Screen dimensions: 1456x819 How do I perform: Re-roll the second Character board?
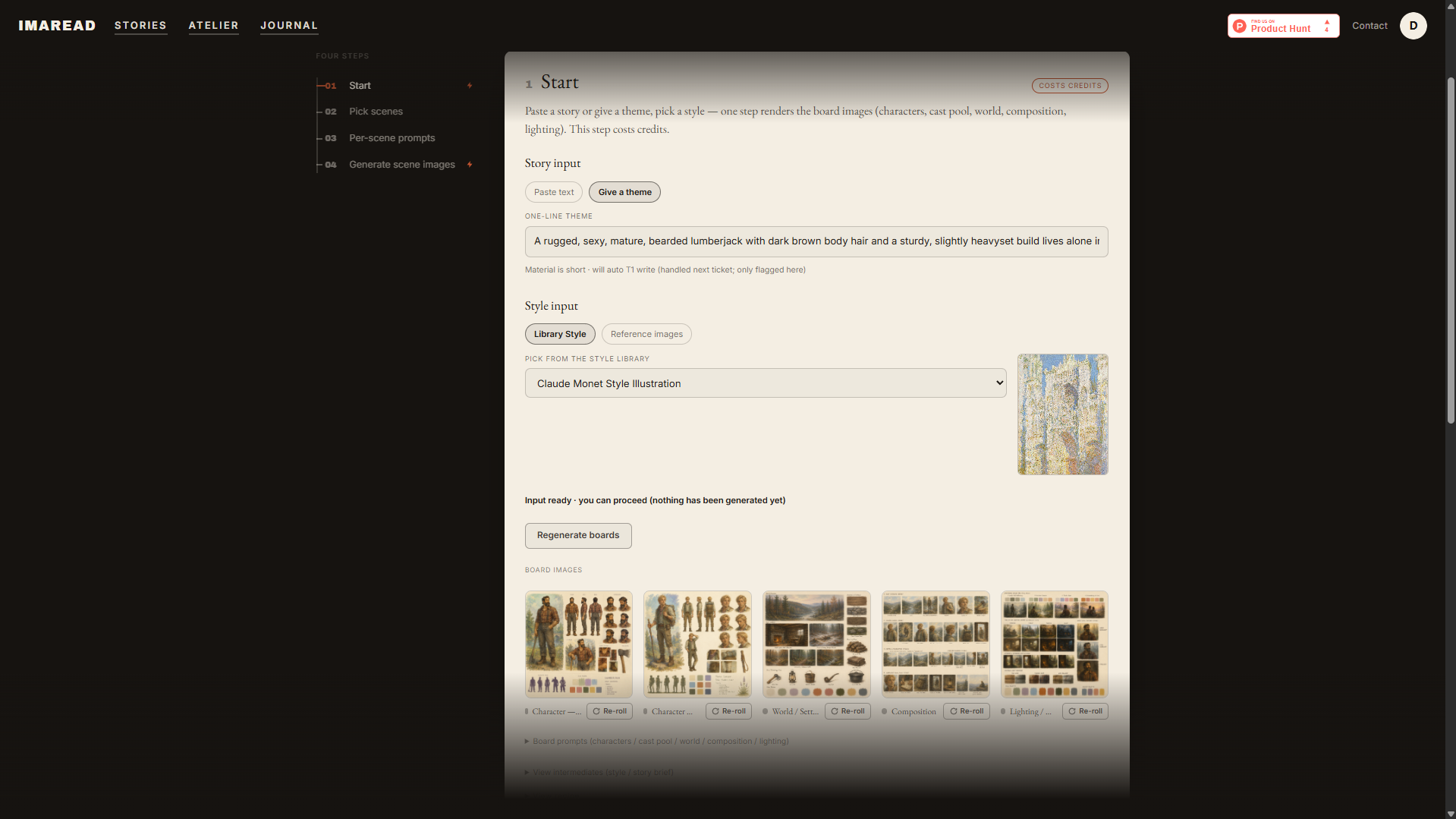tap(728, 711)
